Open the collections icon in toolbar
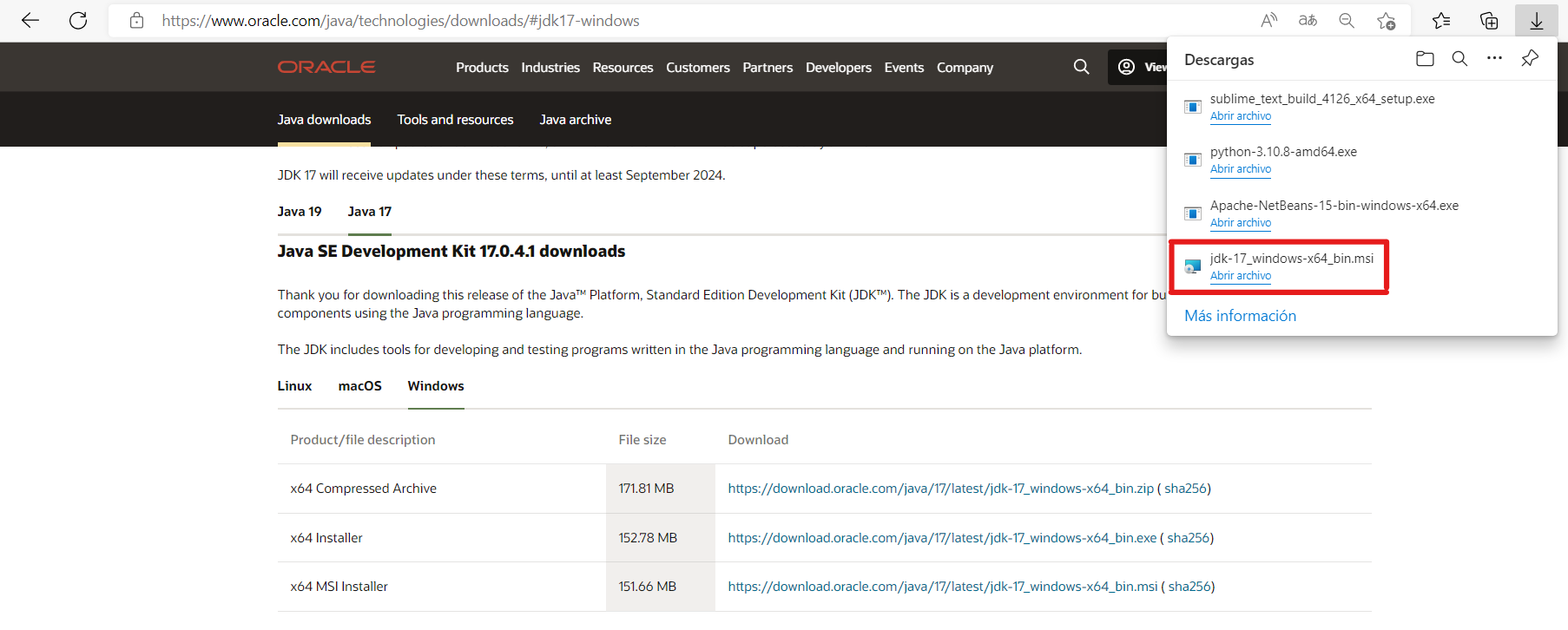This screenshot has width=1568, height=630. coord(1489,20)
